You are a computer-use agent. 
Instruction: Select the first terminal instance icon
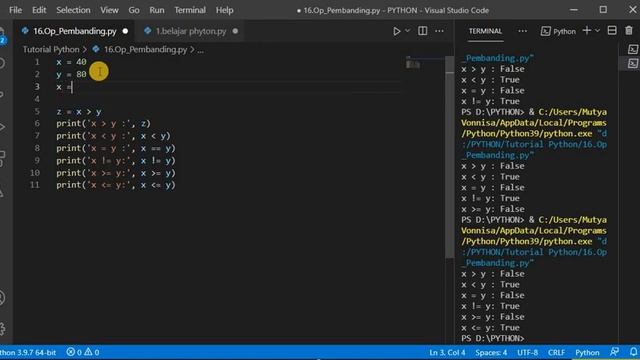pos(633,49)
